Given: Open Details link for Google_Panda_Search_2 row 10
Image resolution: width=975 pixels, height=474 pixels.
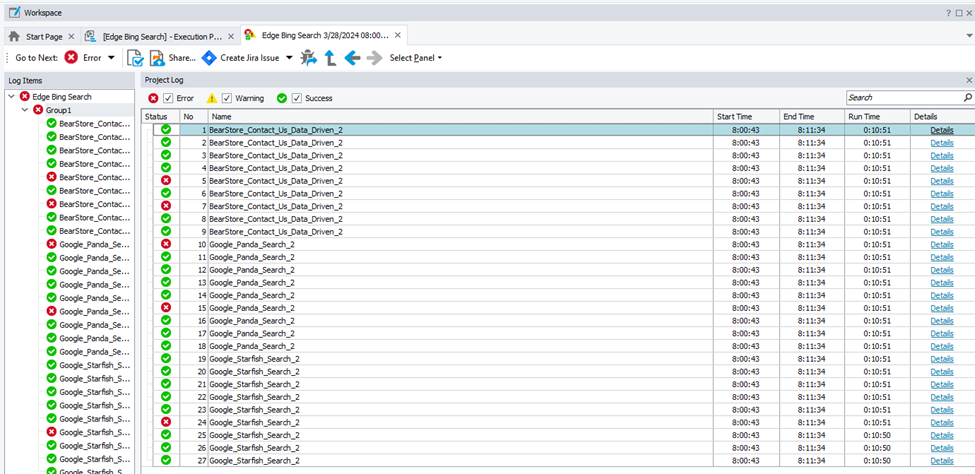Looking at the screenshot, I should point(941,244).
